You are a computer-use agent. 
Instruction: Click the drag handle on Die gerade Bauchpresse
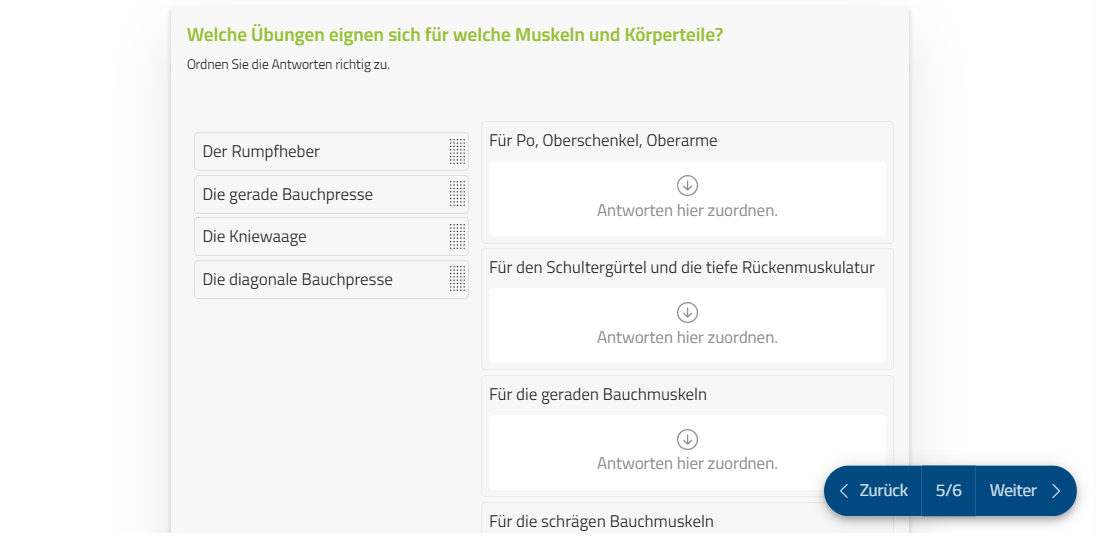click(457, 194)
